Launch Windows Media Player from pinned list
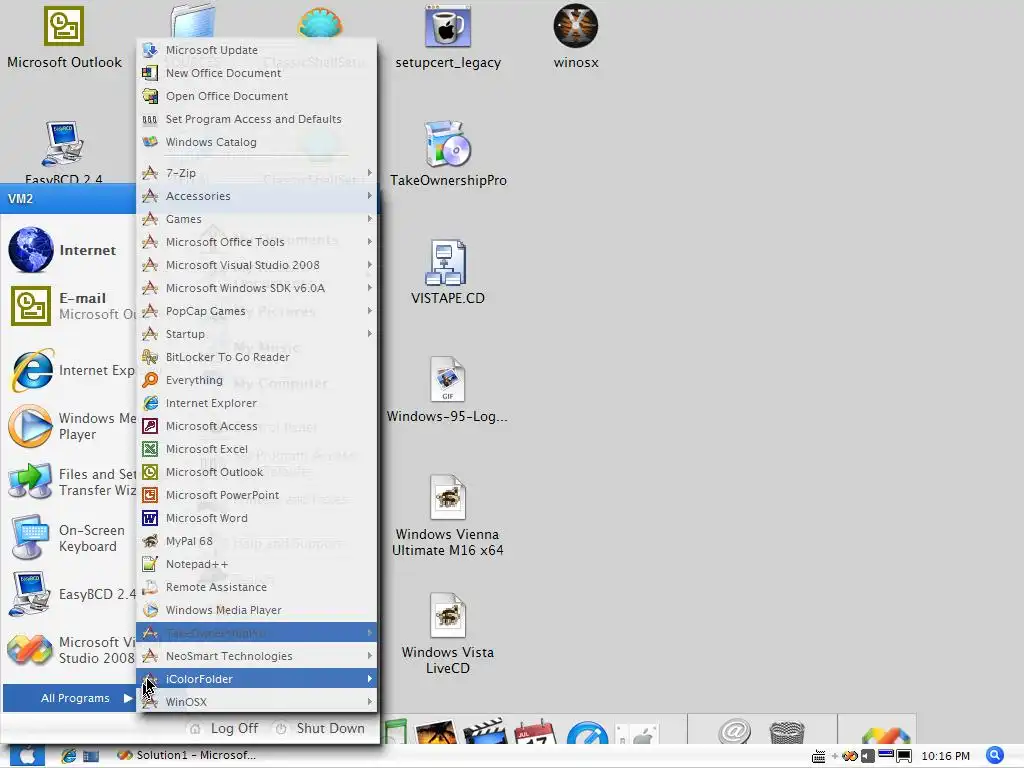This screenshot has height=768, width=1024. [72, 426]
